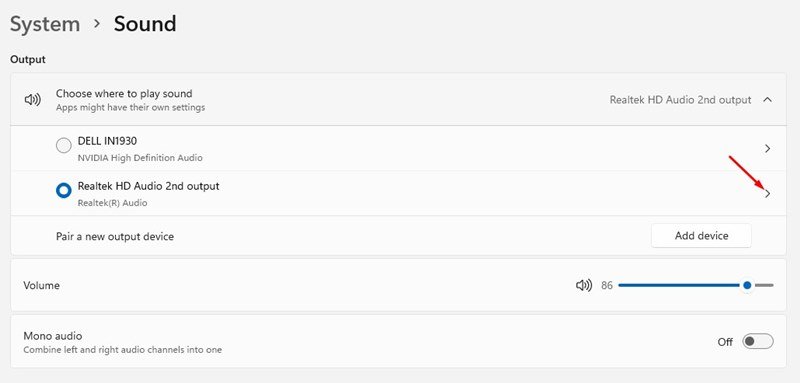Screen dimensions: 800x383
Task: Go back to System in the breadcrumb
Action: pos(45,24)
